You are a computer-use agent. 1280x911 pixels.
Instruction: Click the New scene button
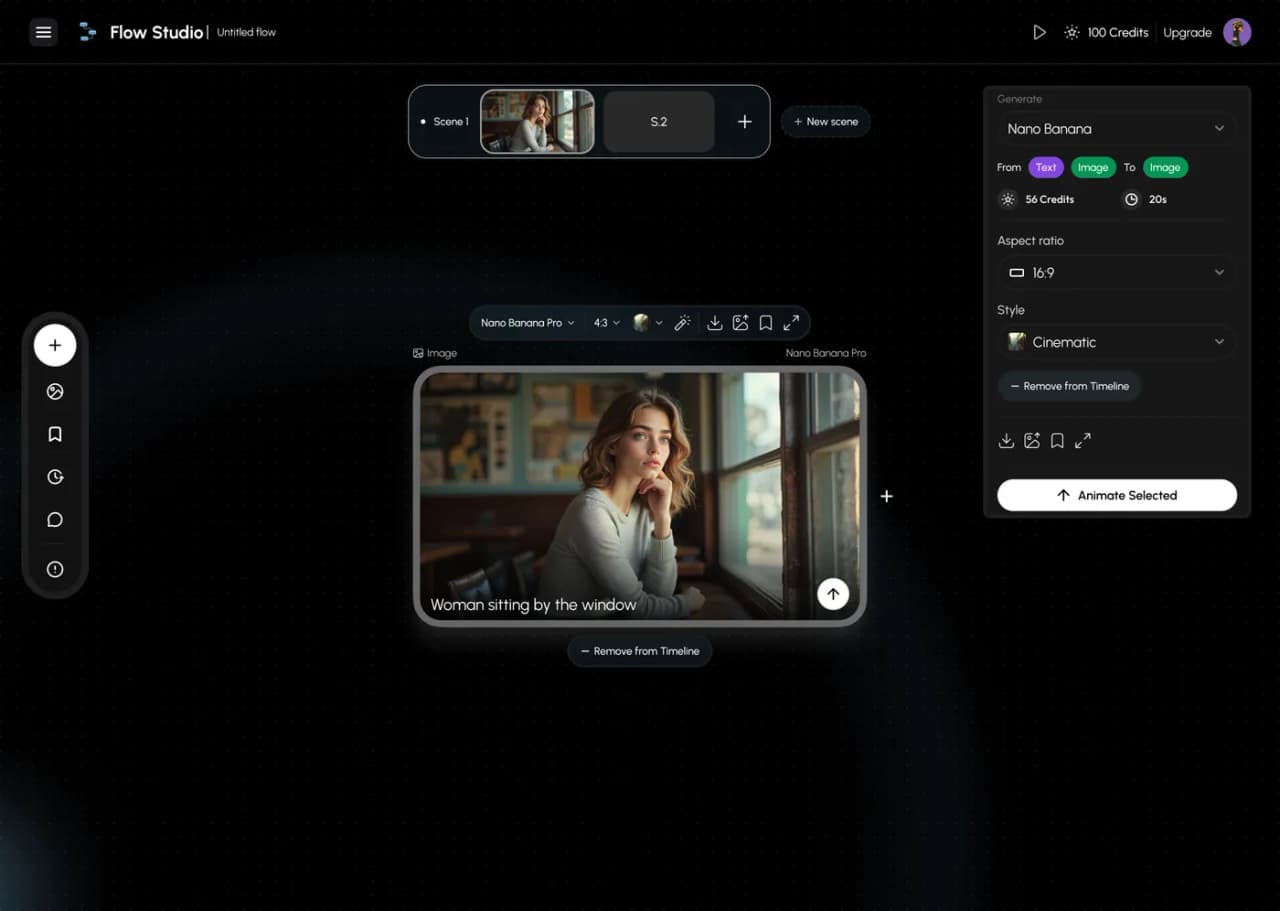[x=826, y=121]
